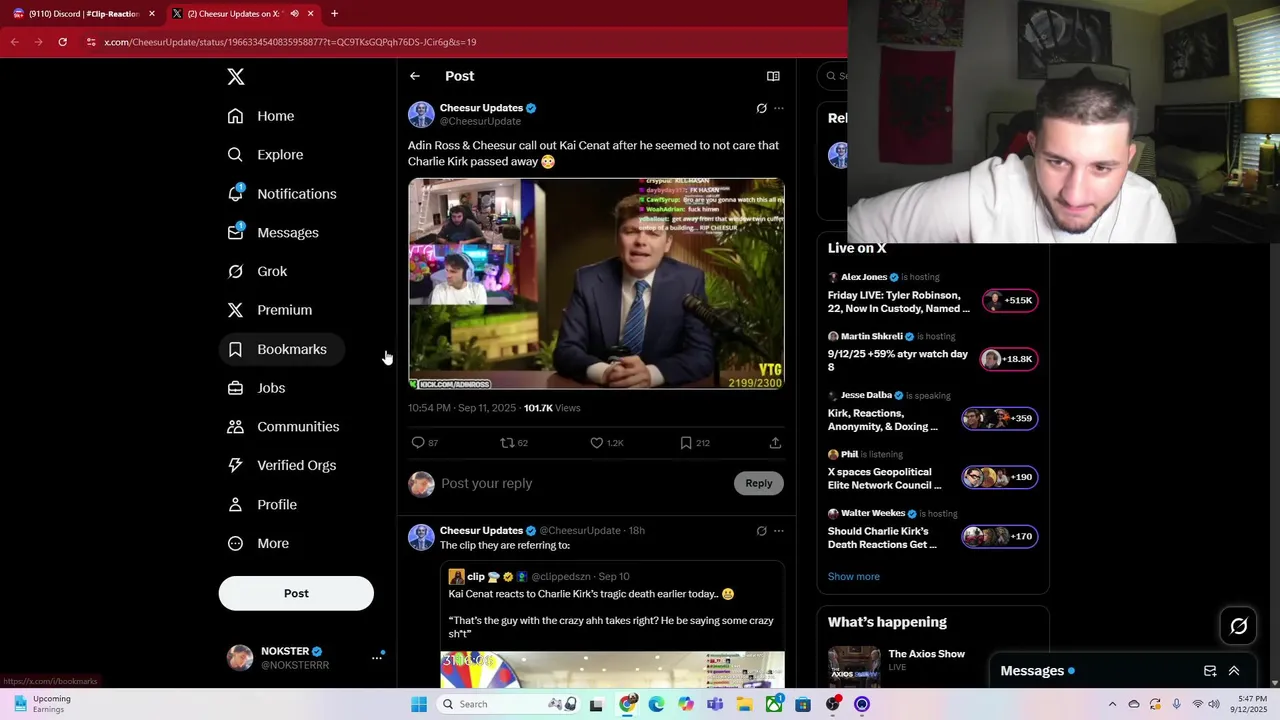Screen dimensions: 1280x720
Task: Click the X logo in the sidebar
Action: coord(235,77)
